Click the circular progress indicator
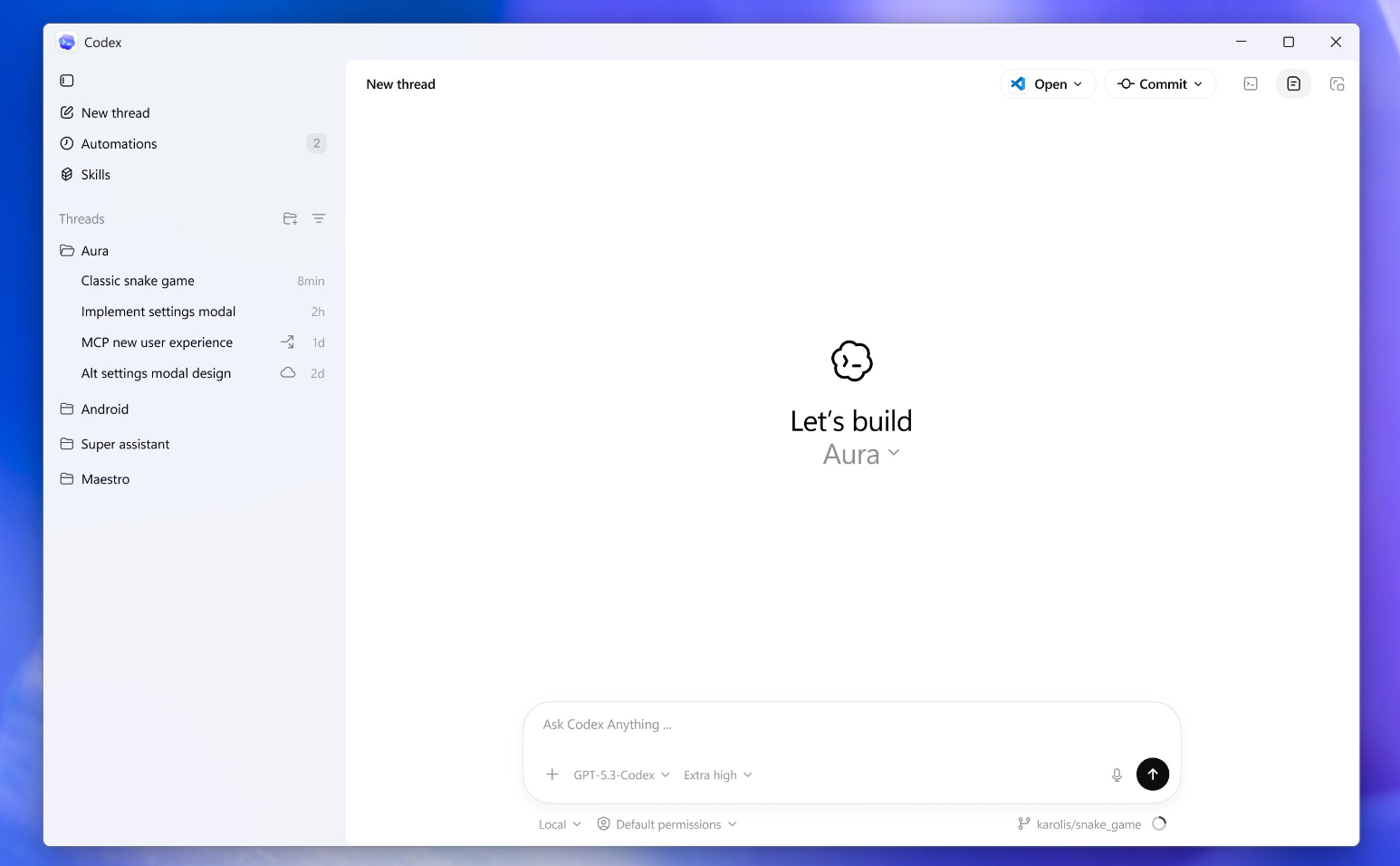1400x866 pixels. (x=1159, y=823)
